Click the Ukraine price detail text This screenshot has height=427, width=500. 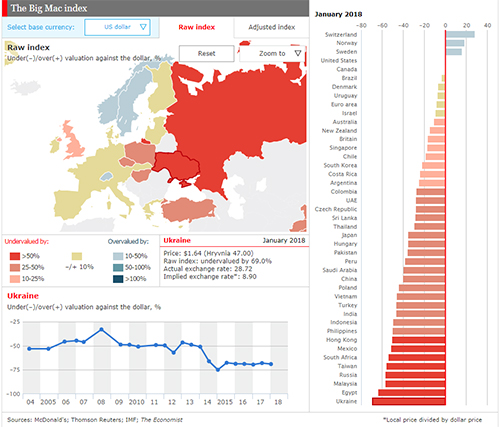point(208,253)
